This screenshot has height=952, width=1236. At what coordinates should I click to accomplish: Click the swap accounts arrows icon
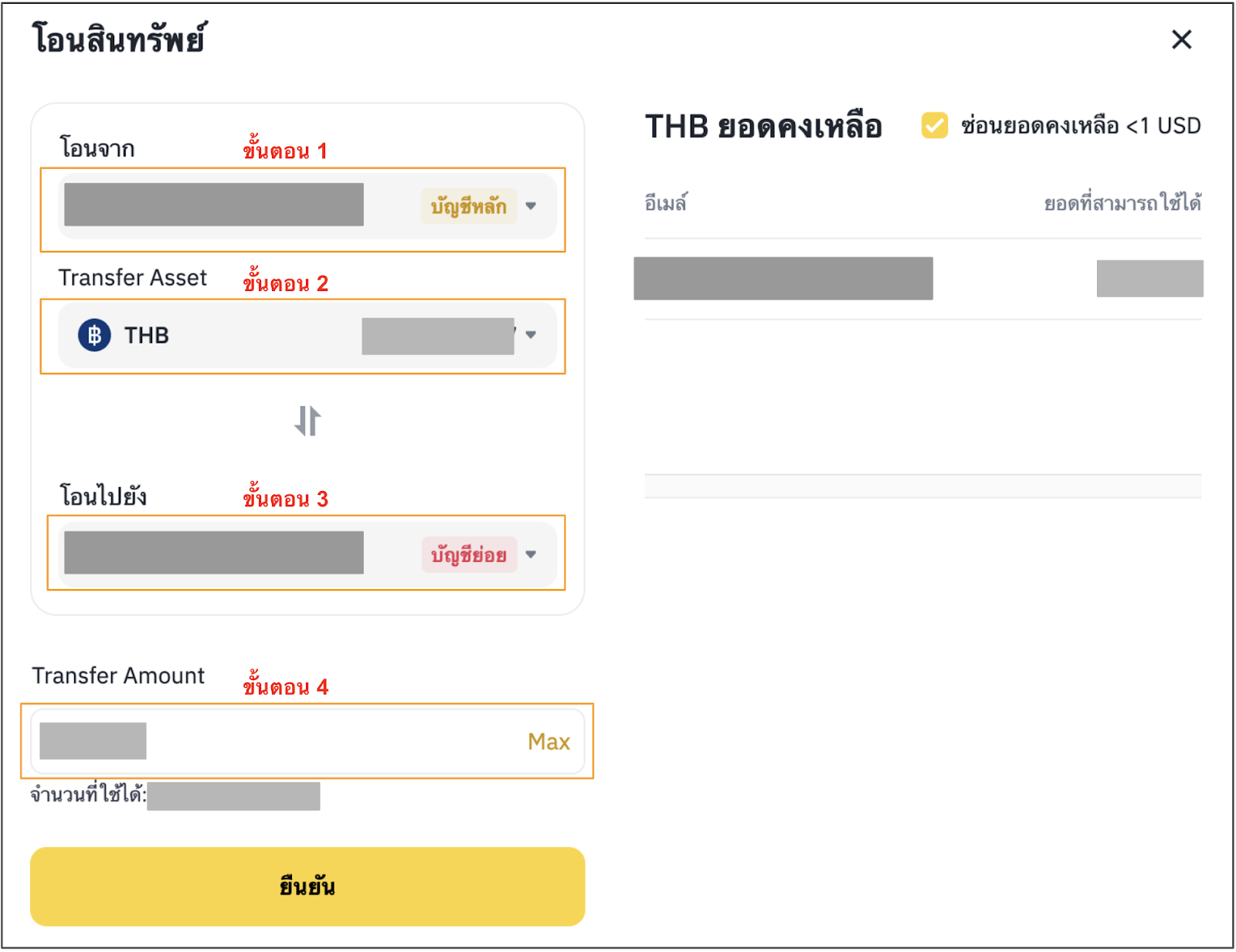[x=307, y=422]
